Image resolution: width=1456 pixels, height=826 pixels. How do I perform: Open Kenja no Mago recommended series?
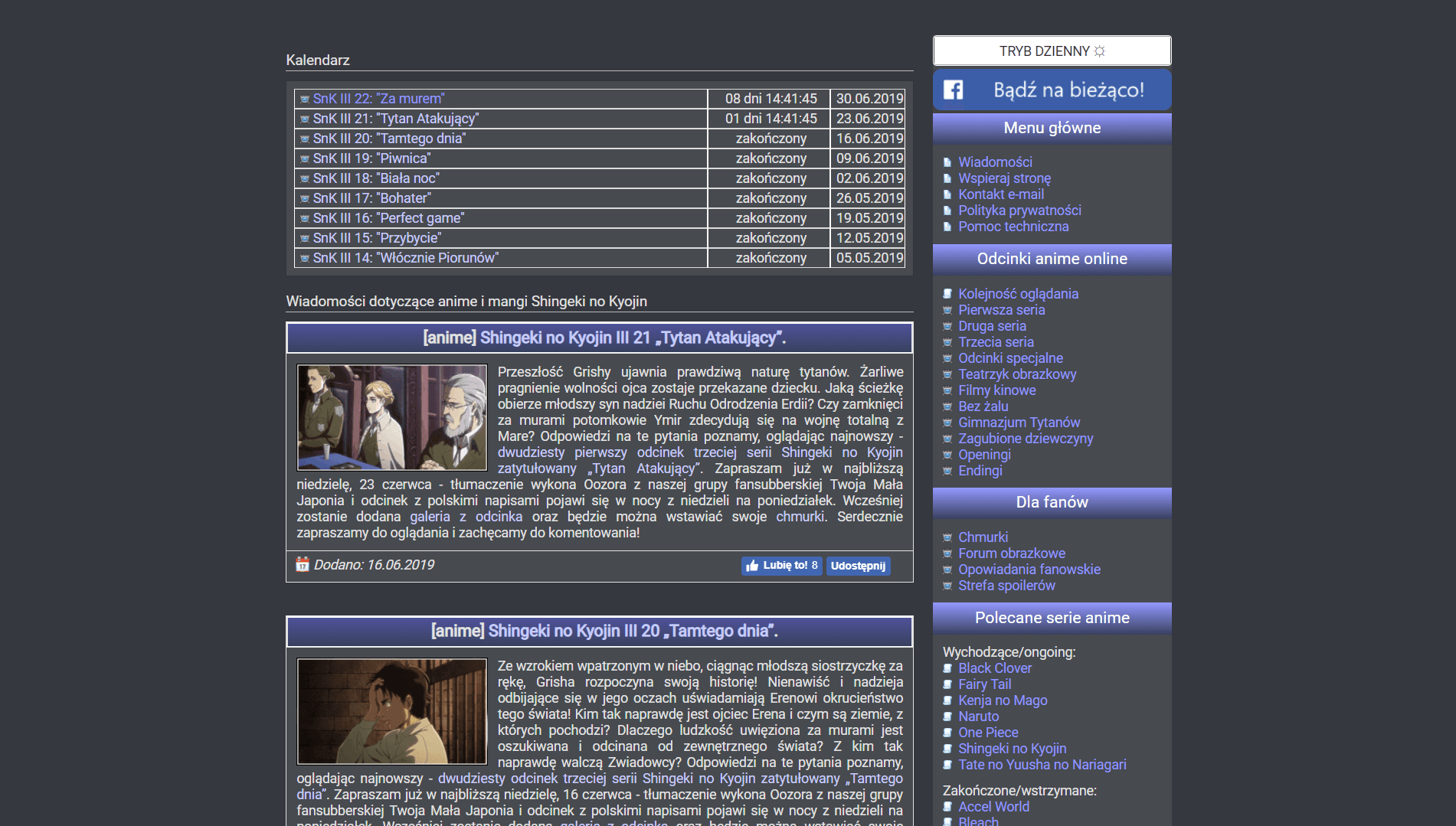click(1003, 700)
